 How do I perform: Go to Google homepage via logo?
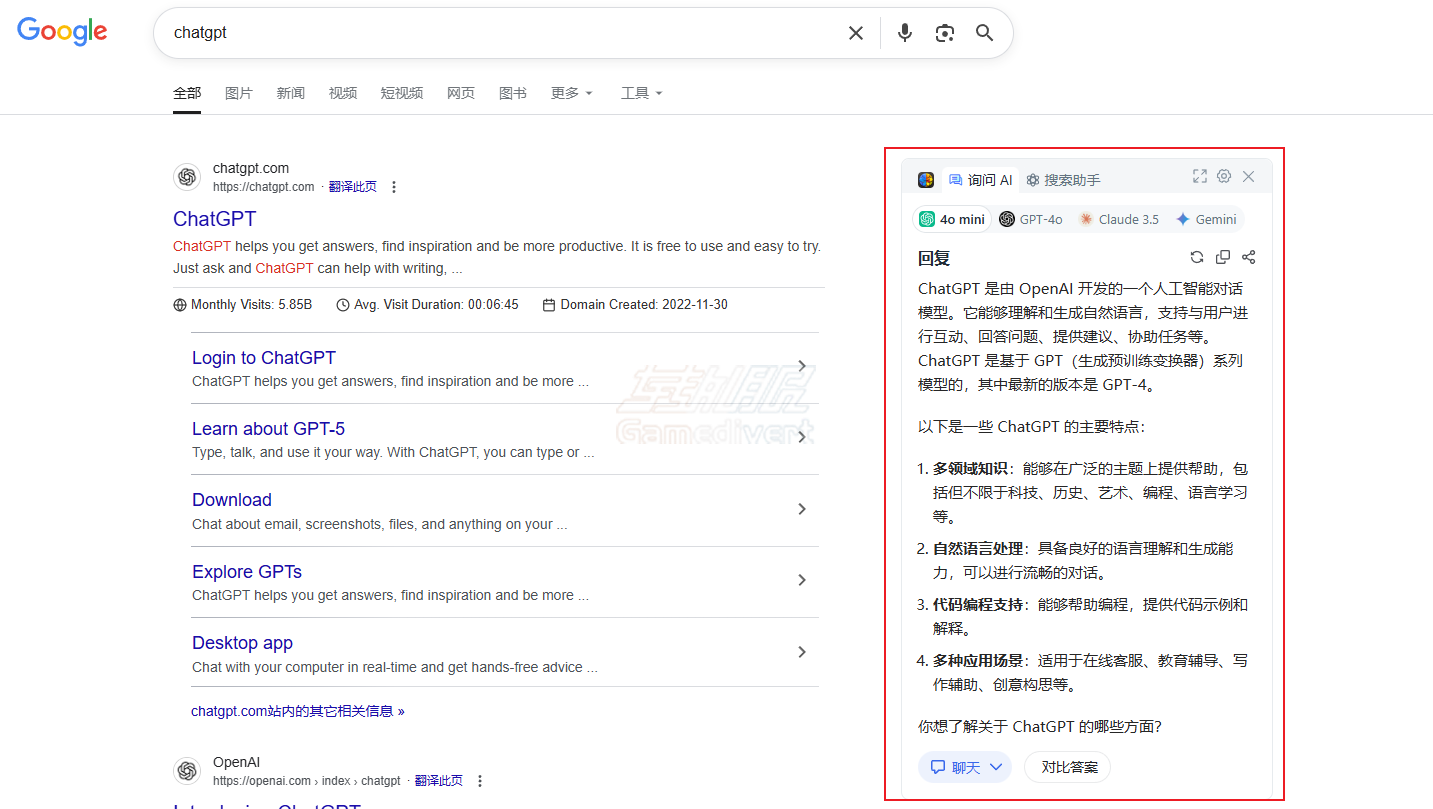62,31
